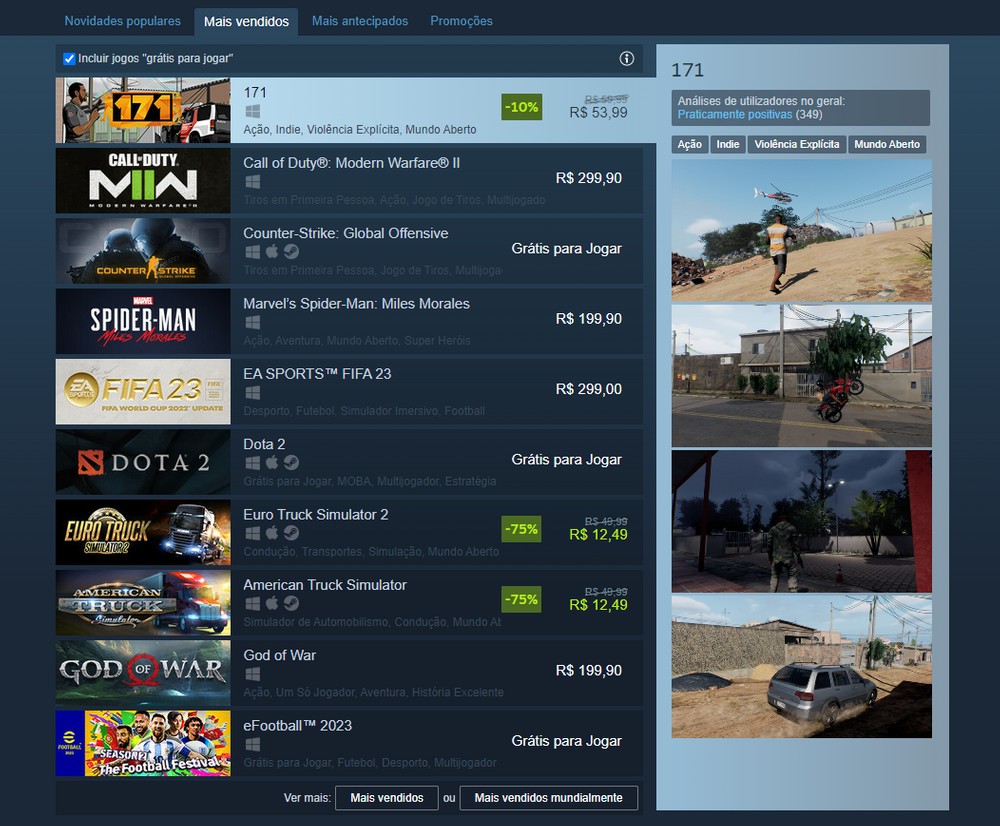Click Apple icon under Counter-Strike: Global Offensive
Image resolution: width=1000 pixels, height=826 pixels.
point(272,251)
